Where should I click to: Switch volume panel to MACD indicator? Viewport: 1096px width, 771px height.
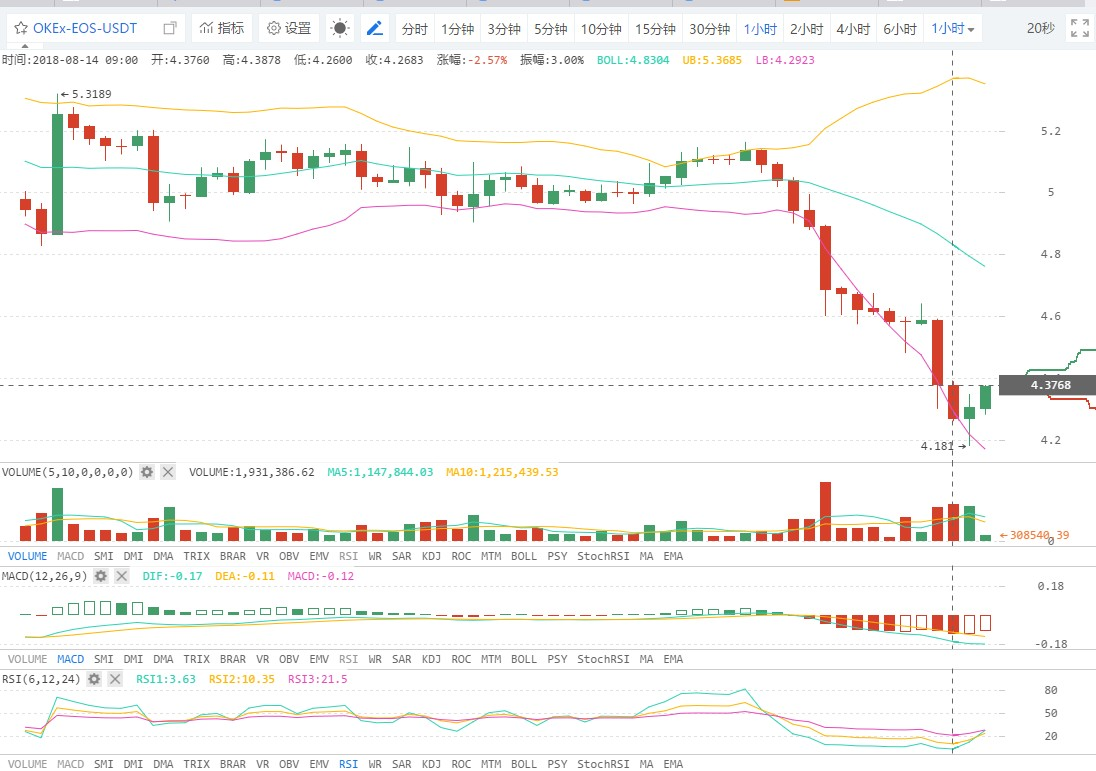coord(71,556)
